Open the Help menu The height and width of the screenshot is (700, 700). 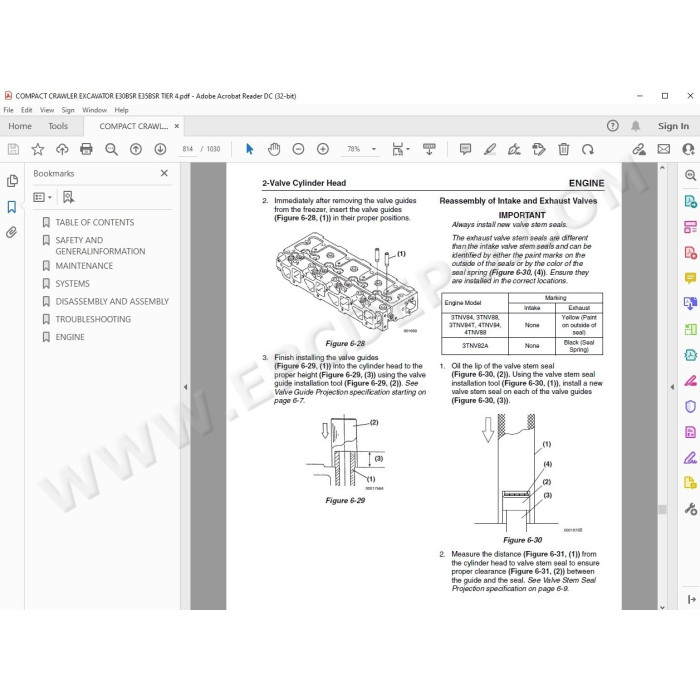(x=121, y=110)
